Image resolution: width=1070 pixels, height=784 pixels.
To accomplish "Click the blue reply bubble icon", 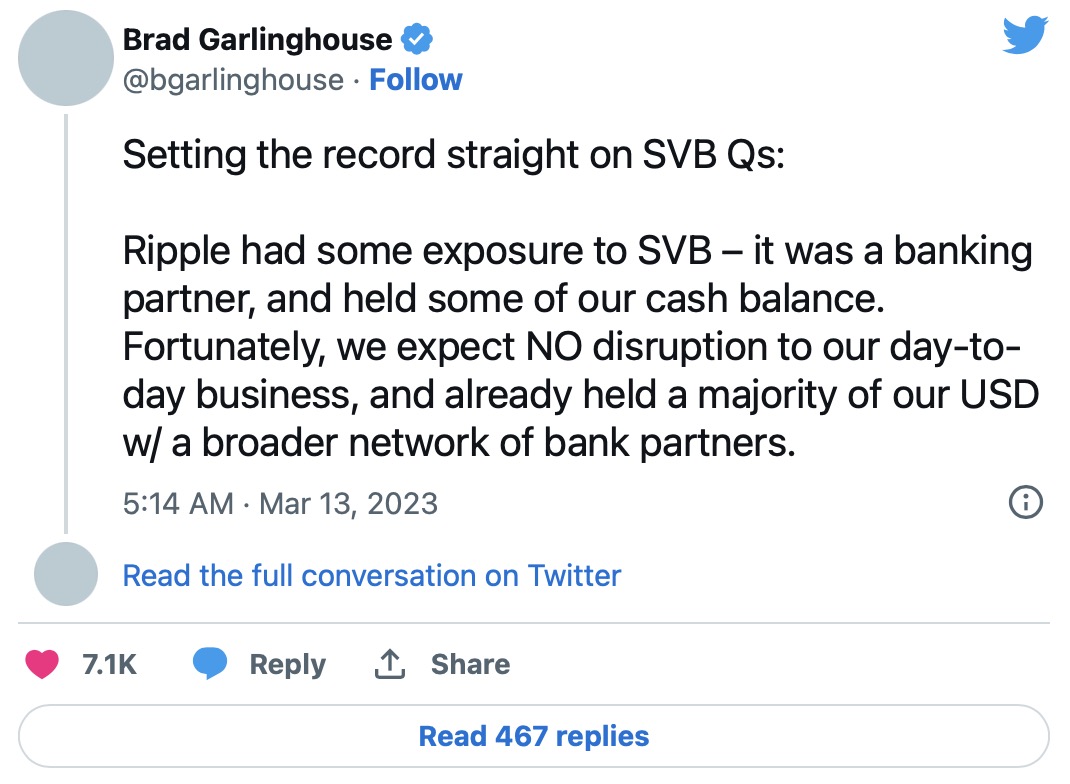I will pos(210,665).
